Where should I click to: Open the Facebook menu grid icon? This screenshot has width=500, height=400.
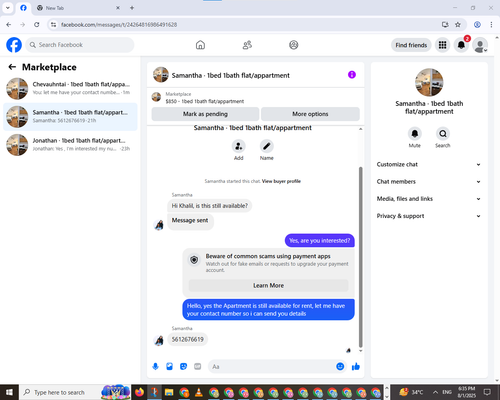[x=442, y=45]
